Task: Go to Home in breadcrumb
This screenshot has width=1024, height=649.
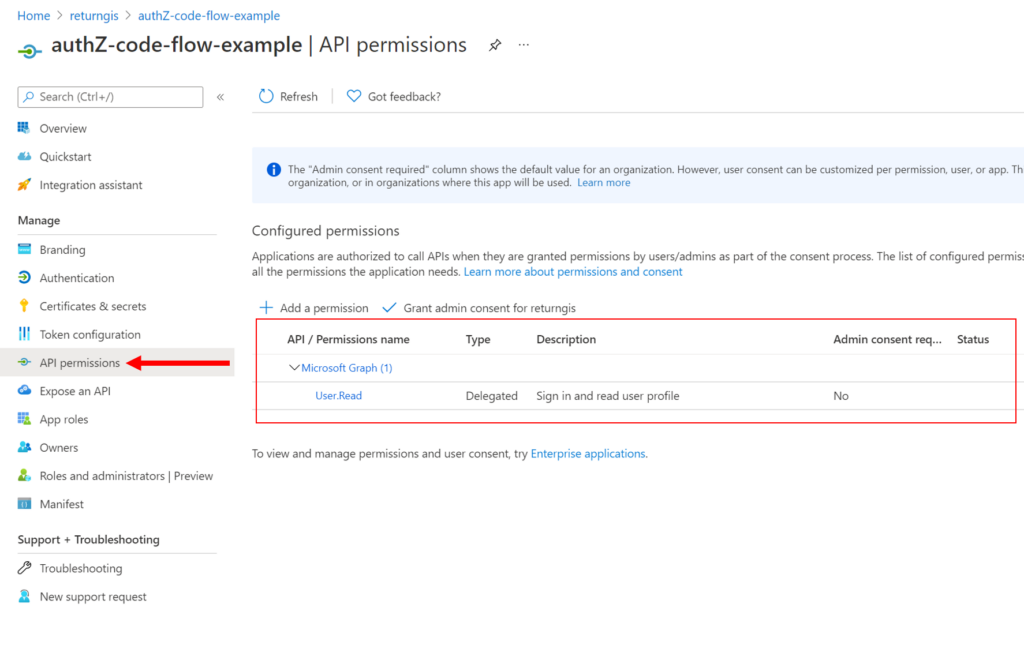Action: tap(33, 16)
